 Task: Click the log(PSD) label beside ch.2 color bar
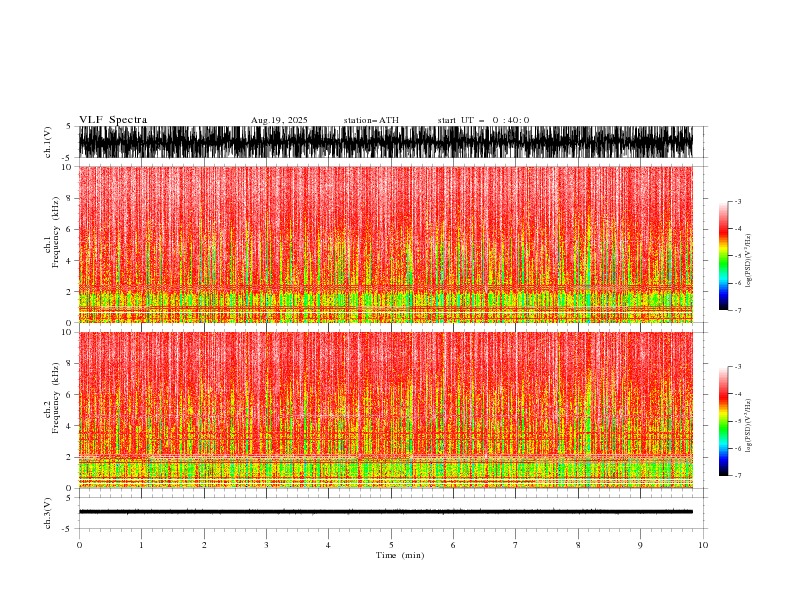tap(749, 426)
